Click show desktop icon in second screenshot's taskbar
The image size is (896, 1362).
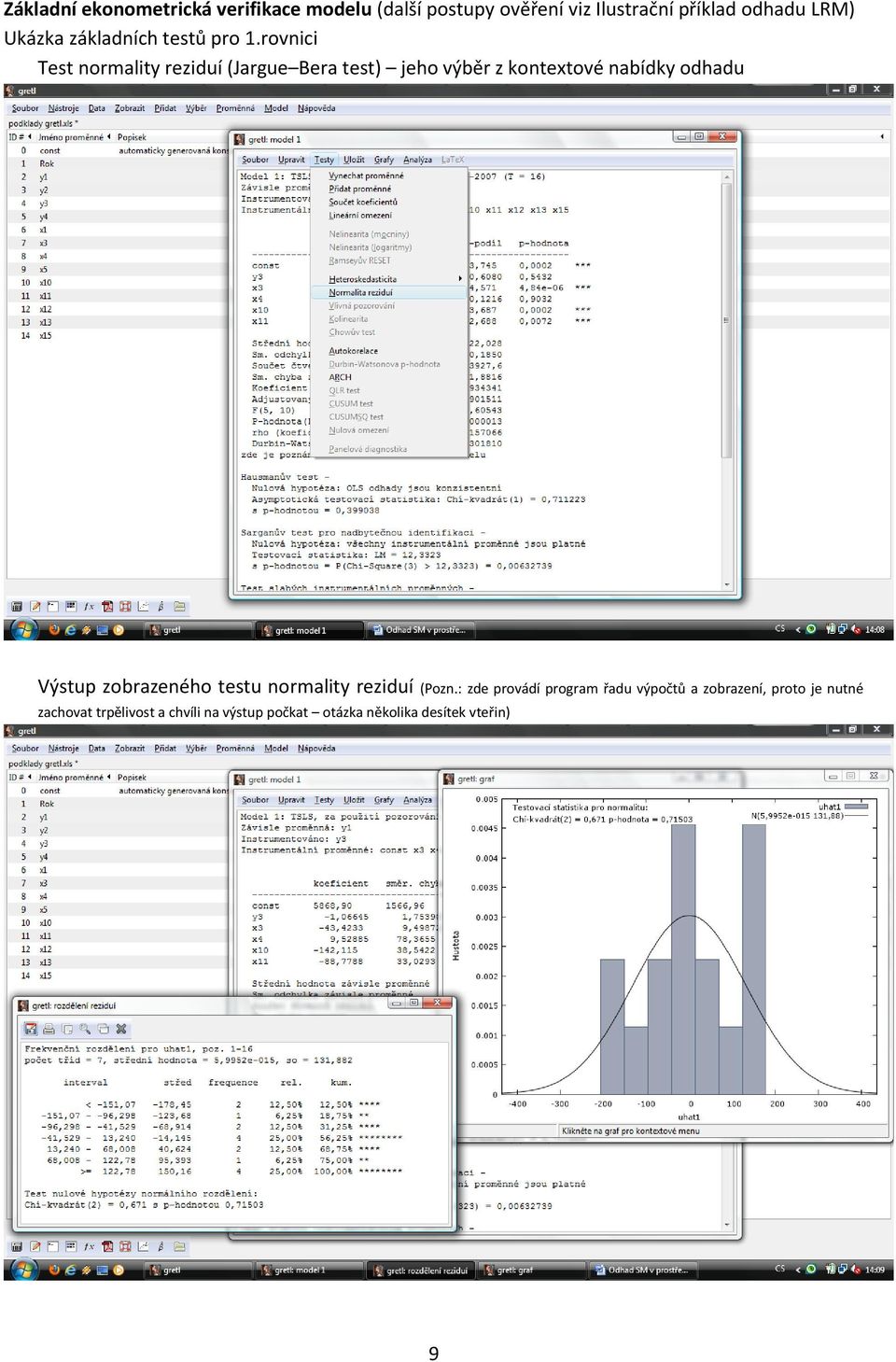[103, 1271]
